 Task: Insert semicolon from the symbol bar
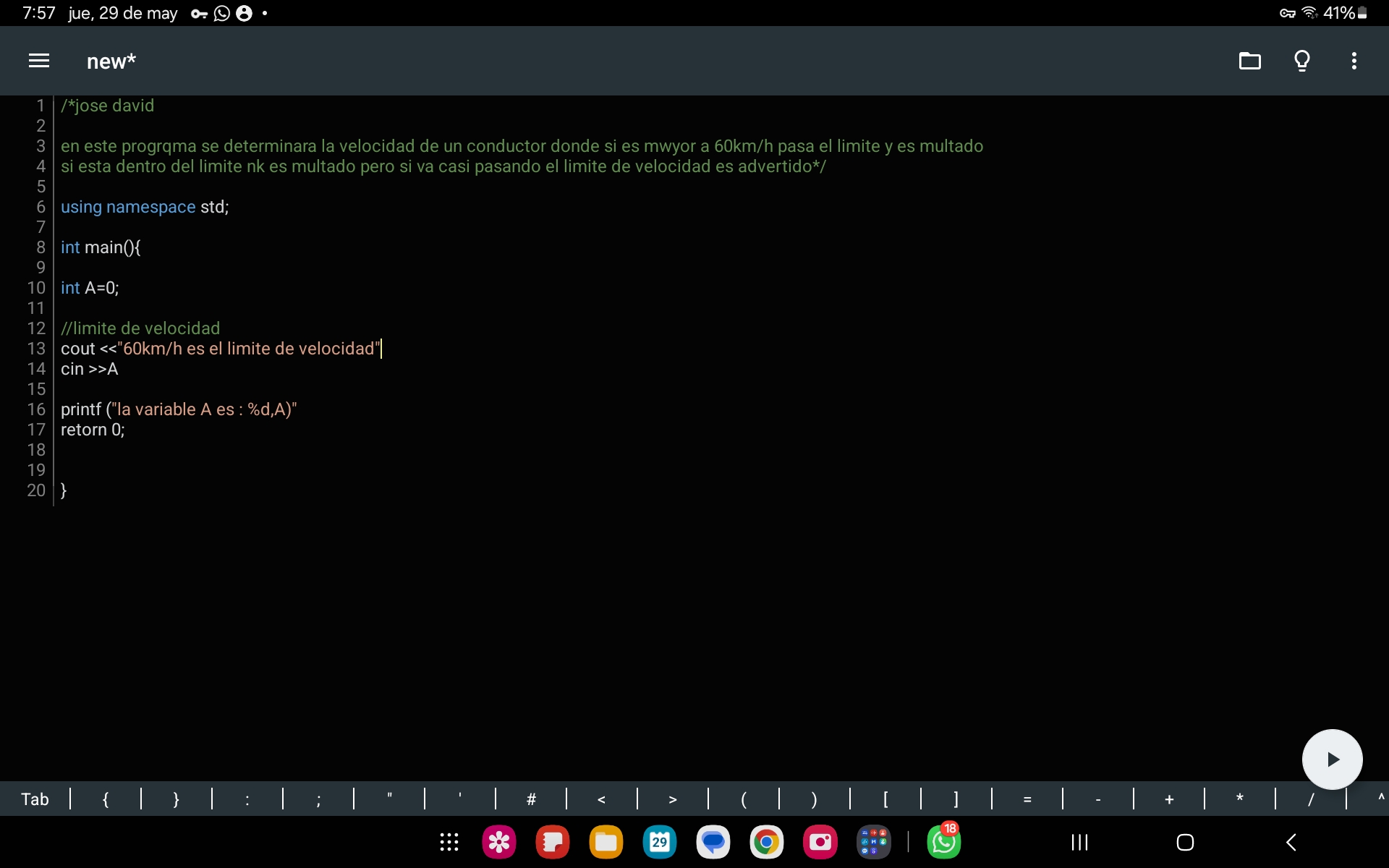pos(318,799)
